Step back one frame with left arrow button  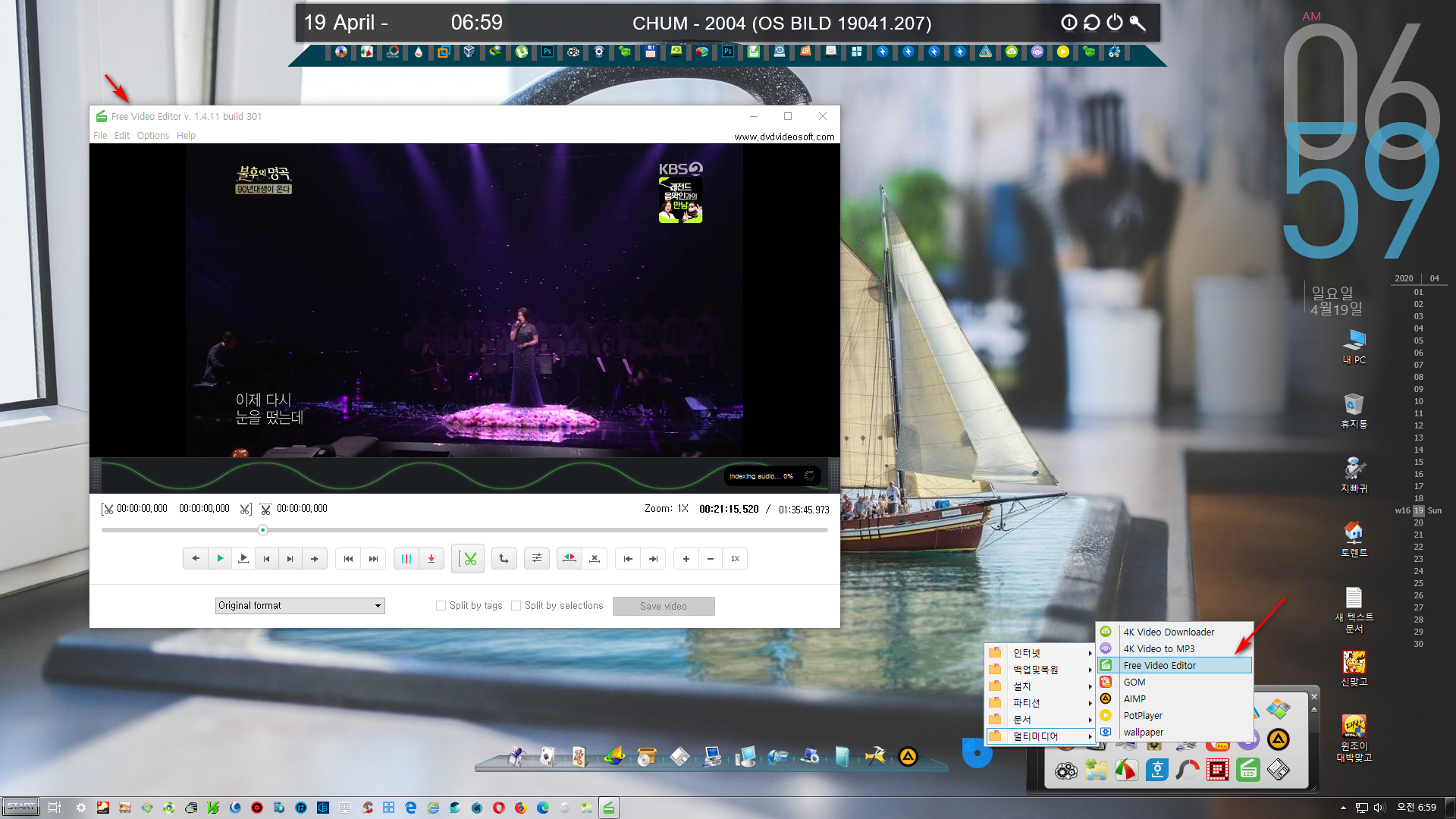pos(196,559)
